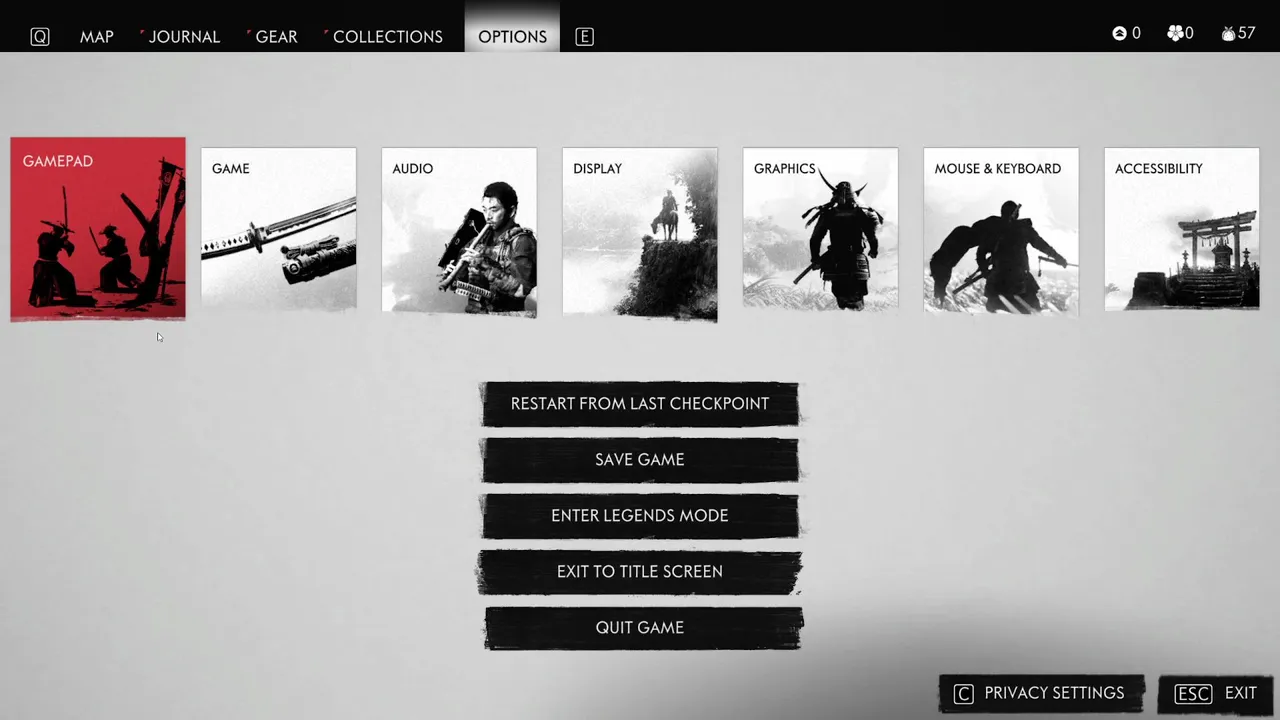Switch to the Journal tab
This screenshot has height=720, width=1280.
point(184,37)
